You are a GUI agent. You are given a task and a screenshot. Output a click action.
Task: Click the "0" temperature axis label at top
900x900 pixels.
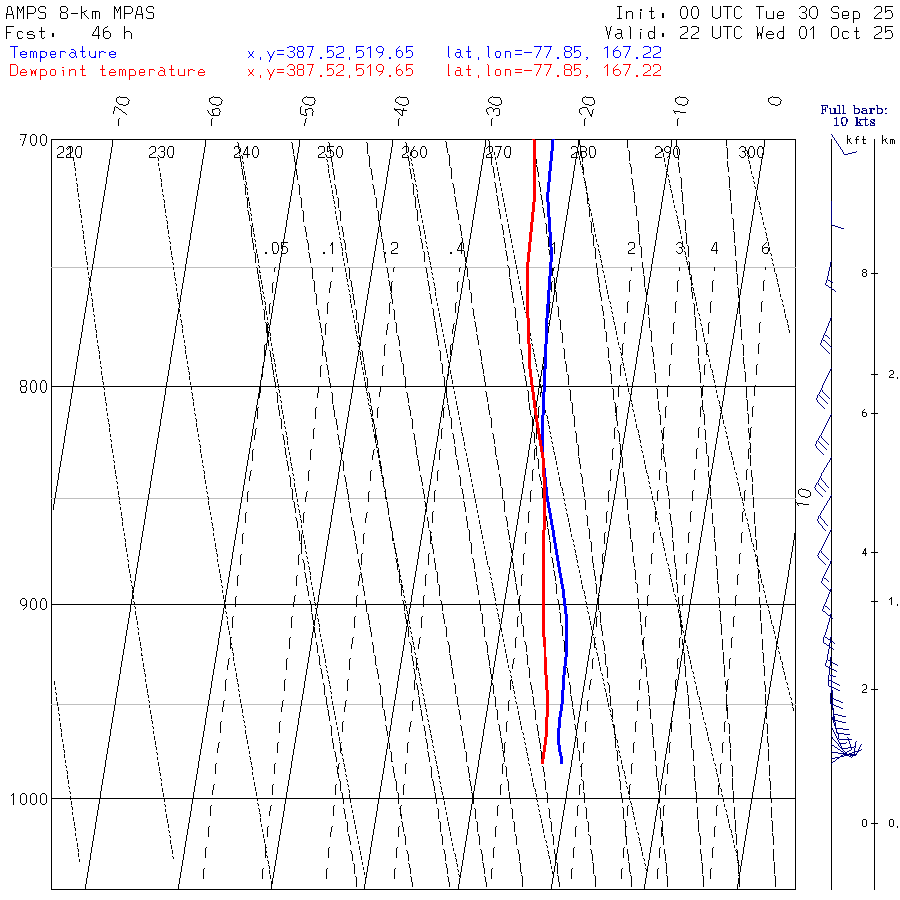775,101
